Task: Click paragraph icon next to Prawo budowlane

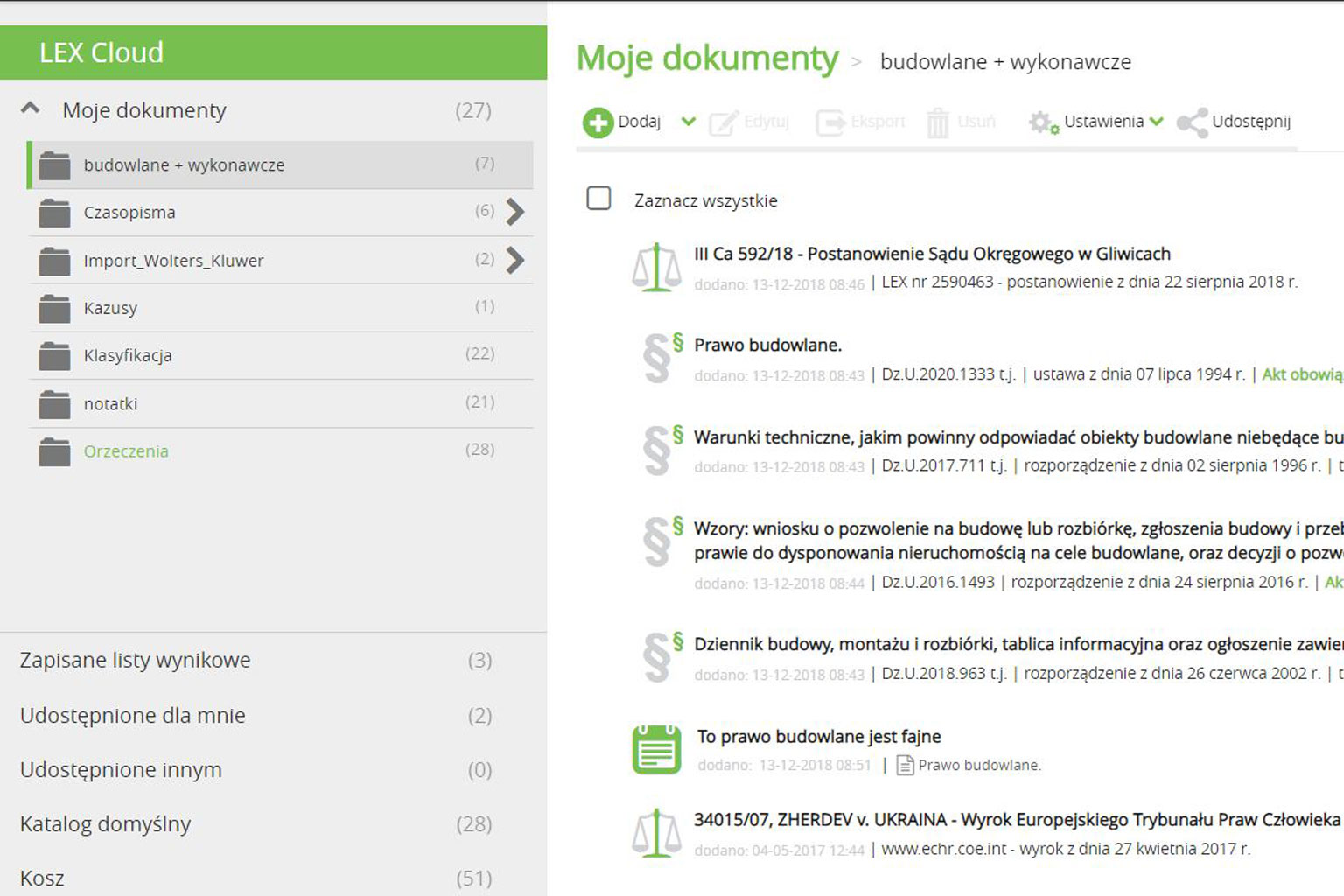Action: 660,359
